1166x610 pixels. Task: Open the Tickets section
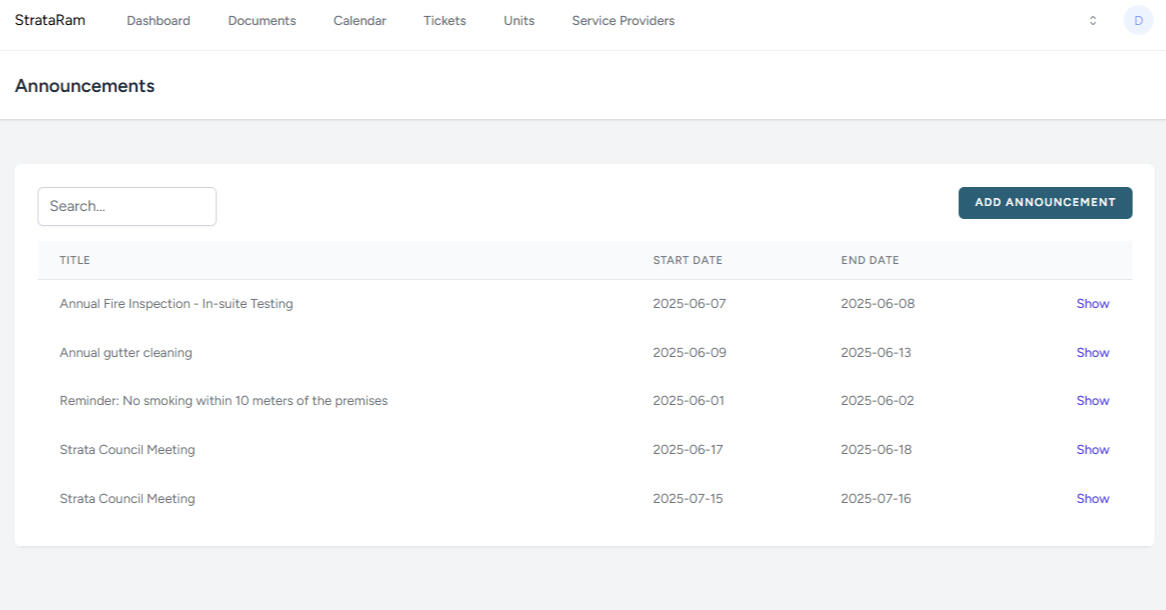pyautogui.click(x=444, y=20)
